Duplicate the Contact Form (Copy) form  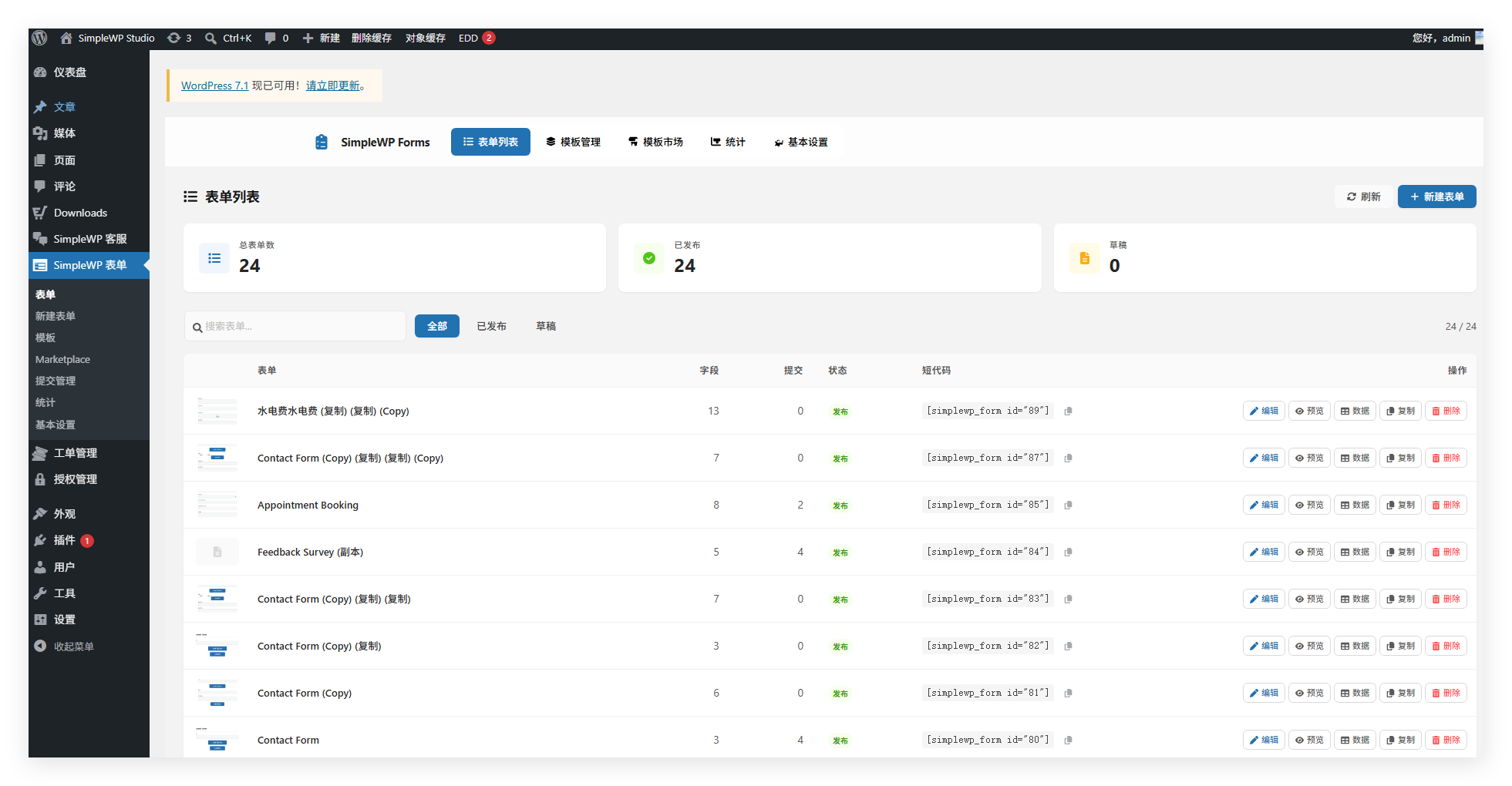tap(1400, 694)
